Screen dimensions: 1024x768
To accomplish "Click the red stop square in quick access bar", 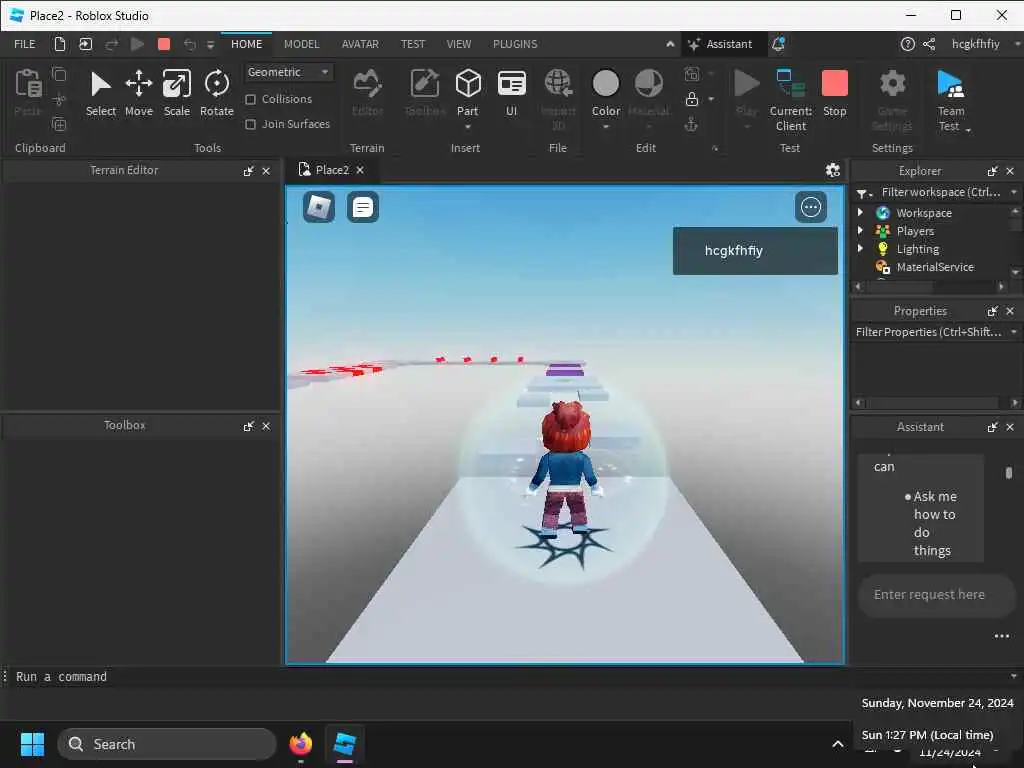I will (164, 44).
